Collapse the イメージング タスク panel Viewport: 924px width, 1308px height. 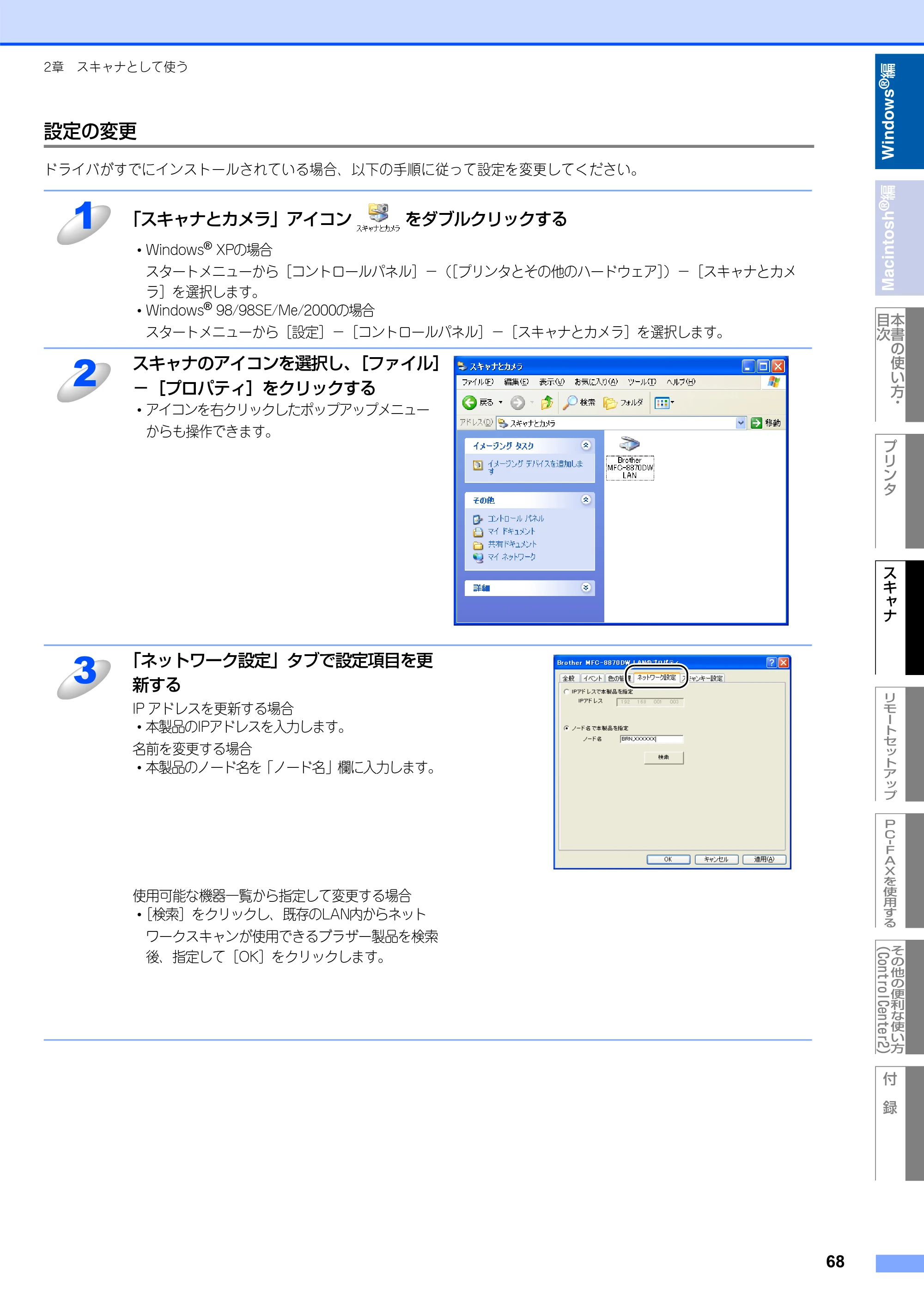click(x=586, y=445)
